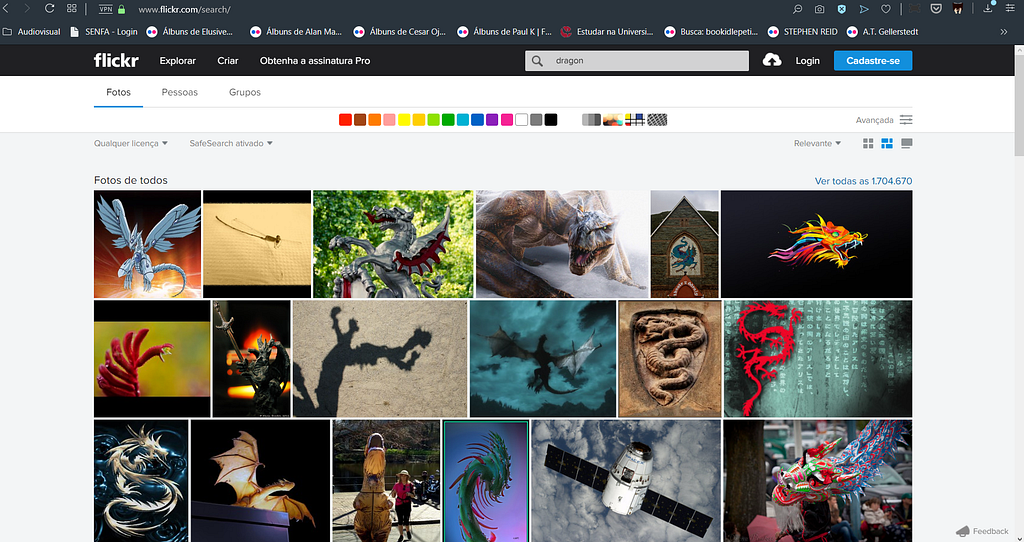Click the Avançada search link
1024x542 pixels.
coord(874,120)
